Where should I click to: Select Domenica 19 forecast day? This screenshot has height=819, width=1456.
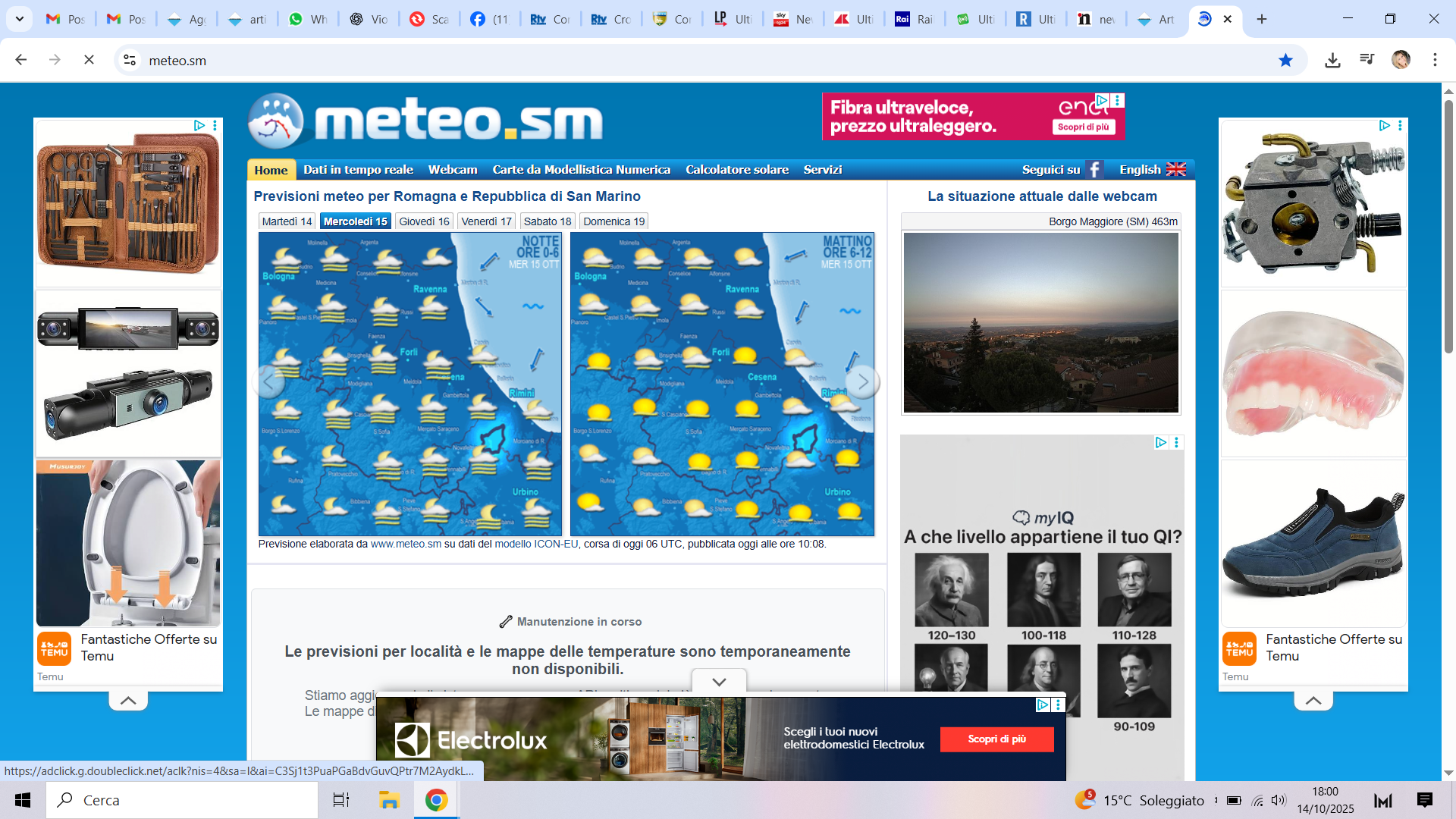[613, 221]
